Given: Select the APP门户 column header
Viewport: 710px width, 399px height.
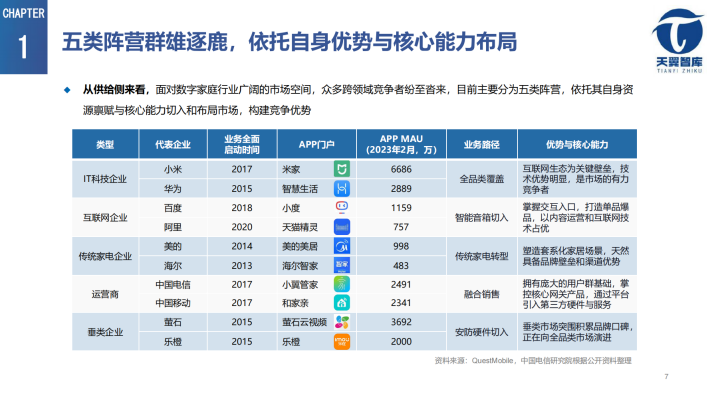Looking at the screenshot, I should pos(317,144).
